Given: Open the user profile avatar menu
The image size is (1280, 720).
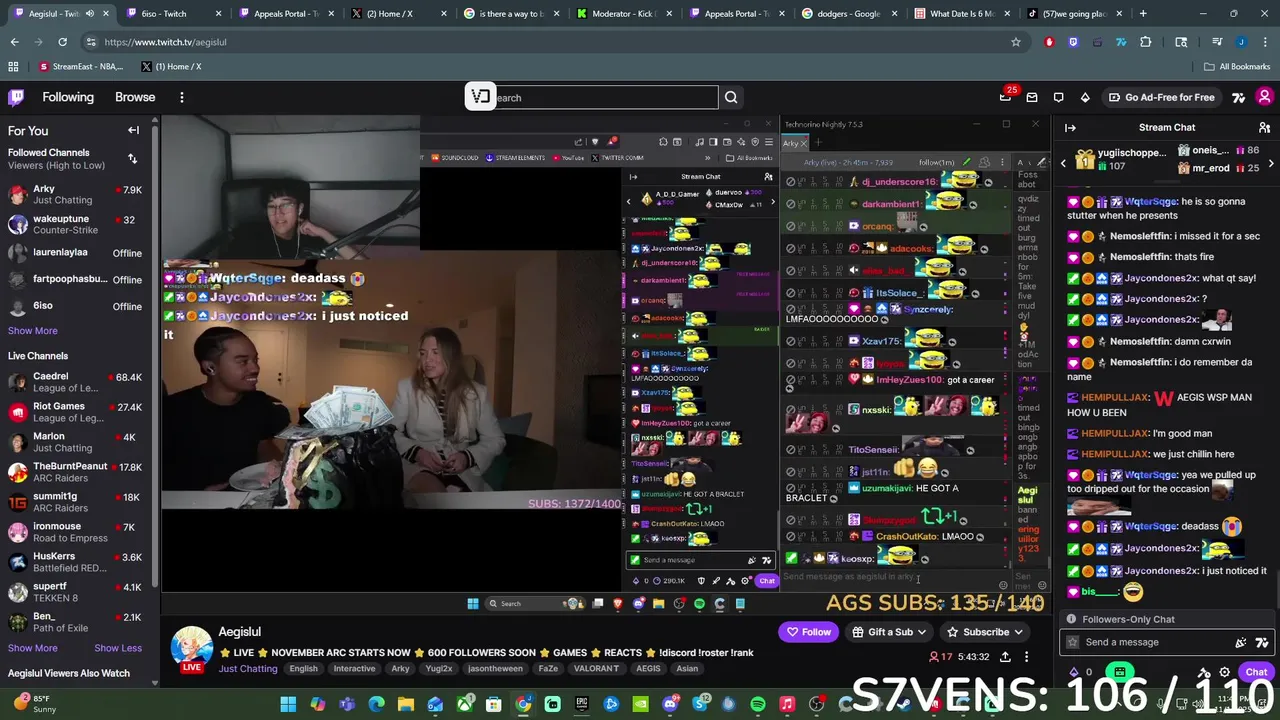Looking at the screenshot, I should (1265, 97).
